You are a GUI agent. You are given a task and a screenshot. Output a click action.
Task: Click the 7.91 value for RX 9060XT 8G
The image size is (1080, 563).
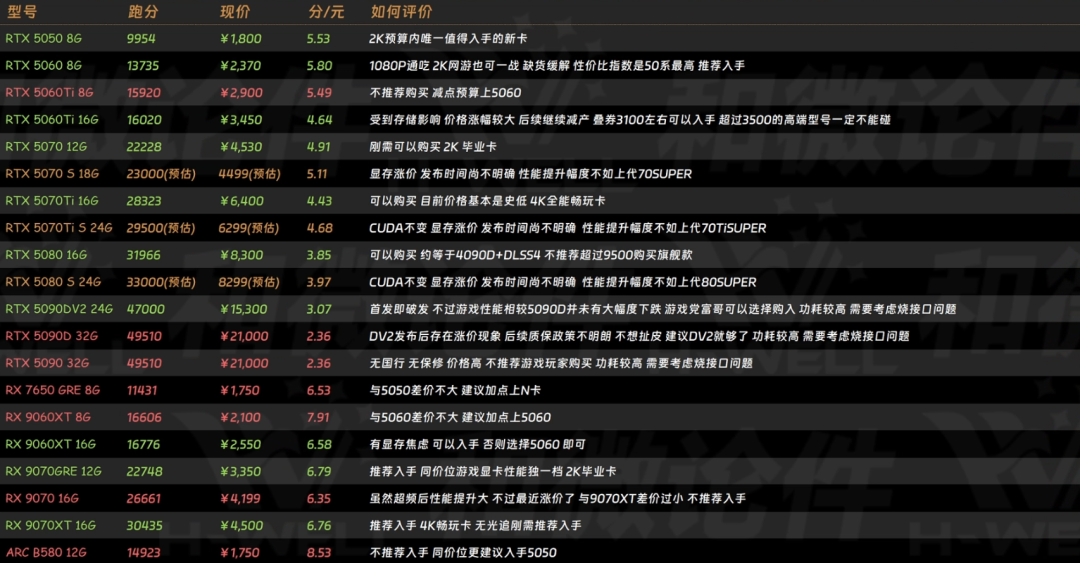coord(318,417)
